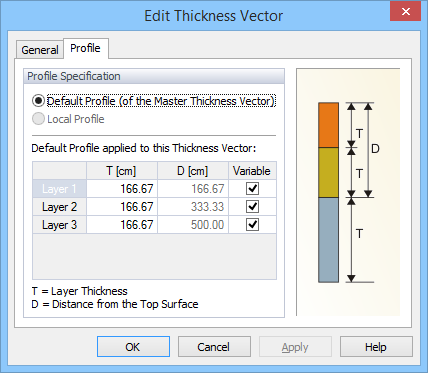The width and height of the screenshot is (428, 373).
Task: Select the Layer 3 row header
Action: click(x=60, y=225)
